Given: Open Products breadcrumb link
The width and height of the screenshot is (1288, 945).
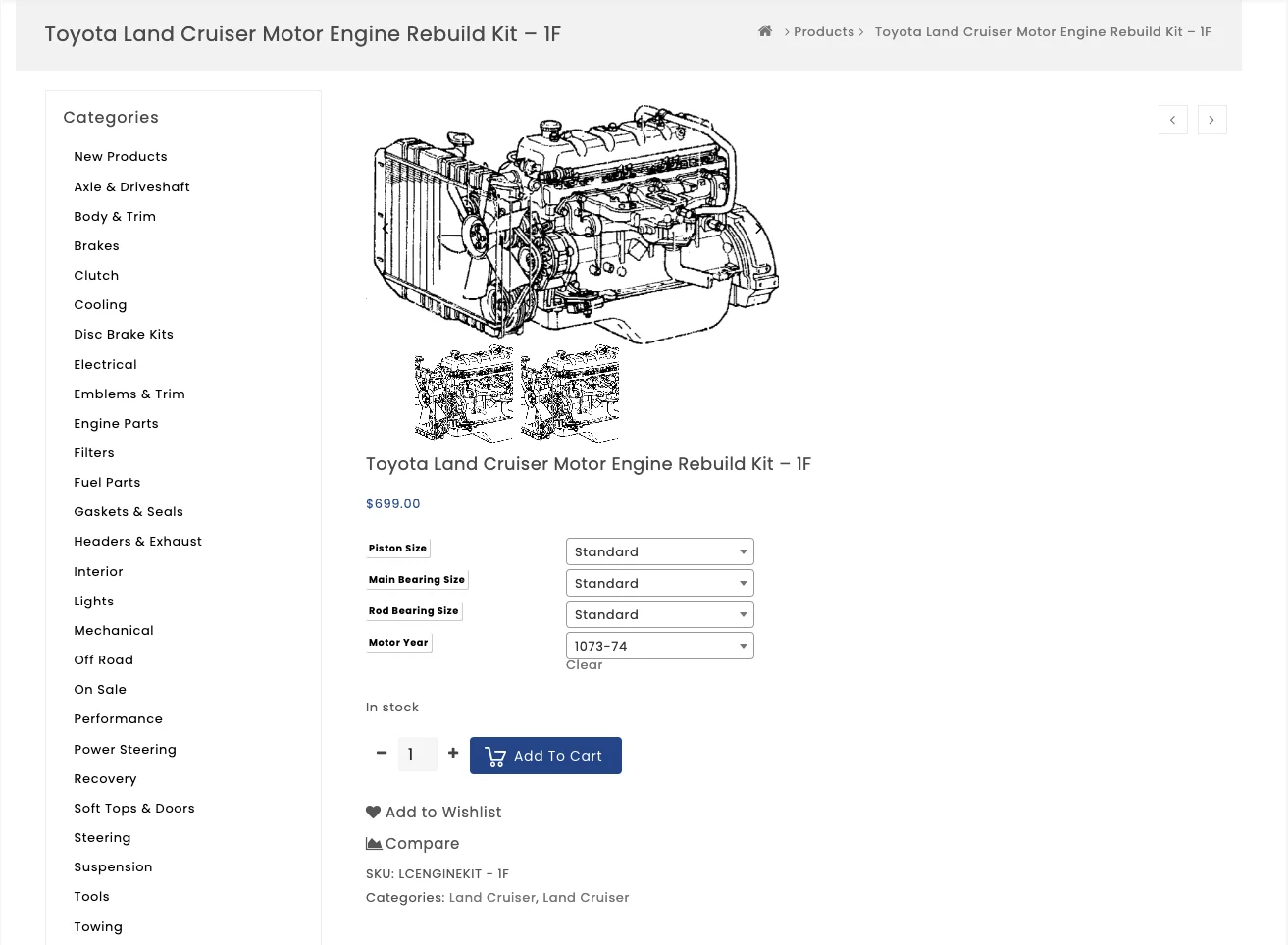Looking at the screenshot, I should (824, 31).
